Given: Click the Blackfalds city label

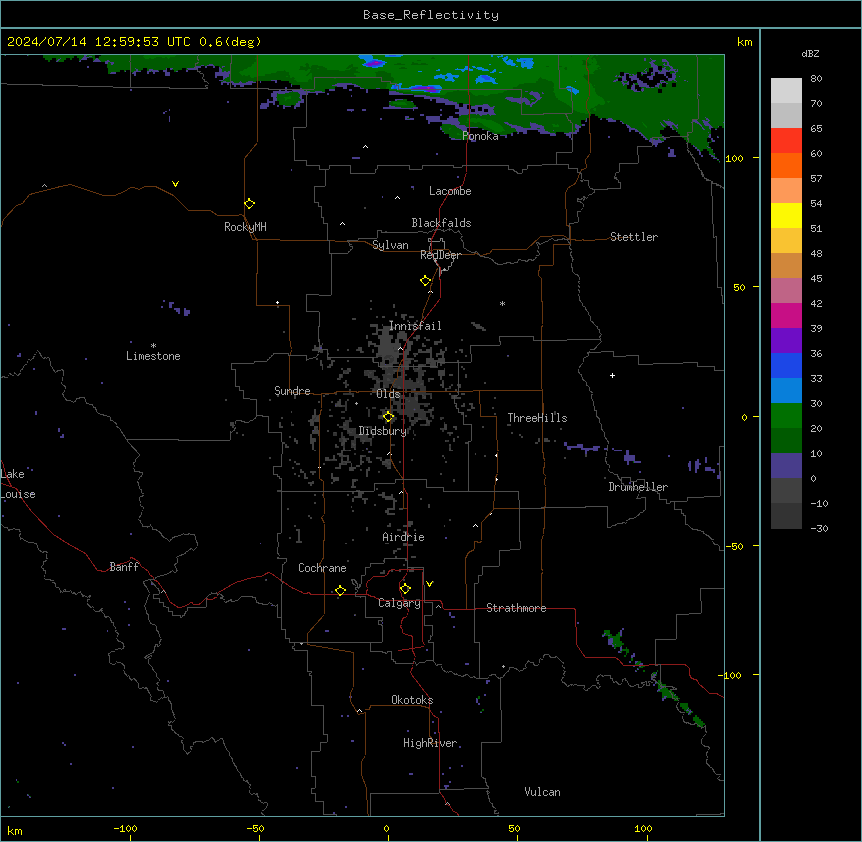Looking at the screenshot, I should pyautogui.click(x=441, y=223).
